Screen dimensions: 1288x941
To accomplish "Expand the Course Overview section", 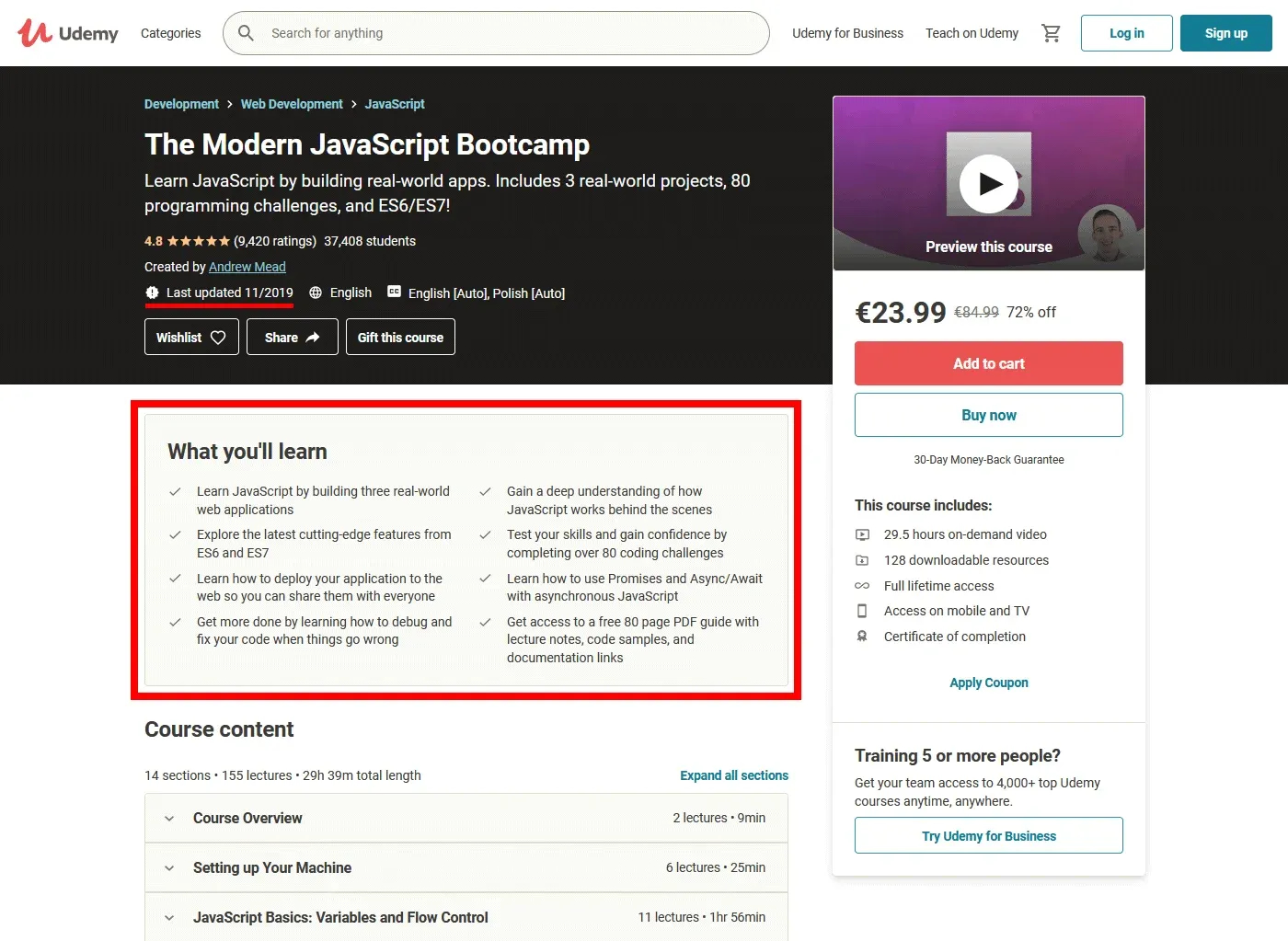I will click(466, 818).
